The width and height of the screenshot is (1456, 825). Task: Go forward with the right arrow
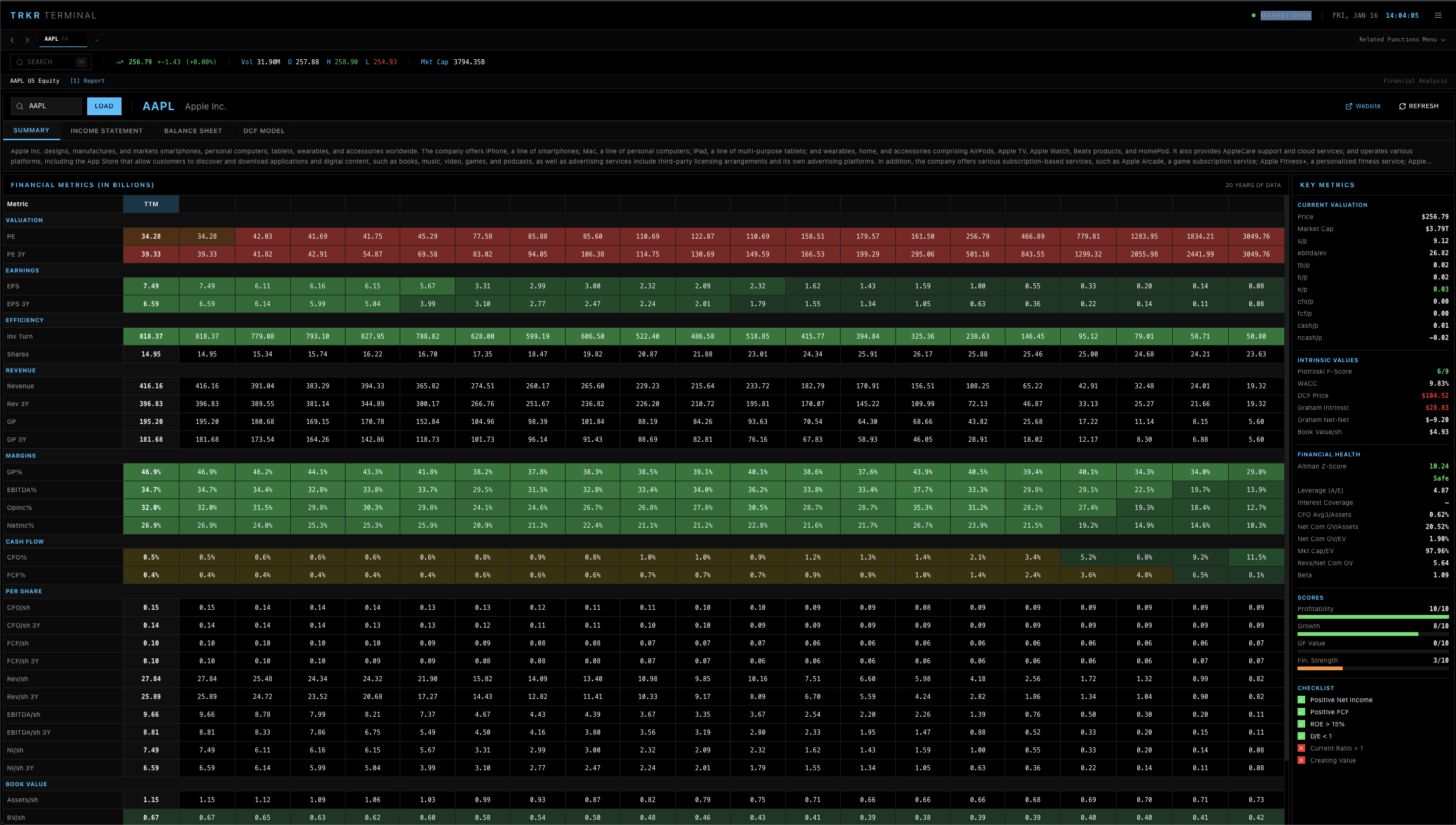pyautogui.click(x=27, y=39)
